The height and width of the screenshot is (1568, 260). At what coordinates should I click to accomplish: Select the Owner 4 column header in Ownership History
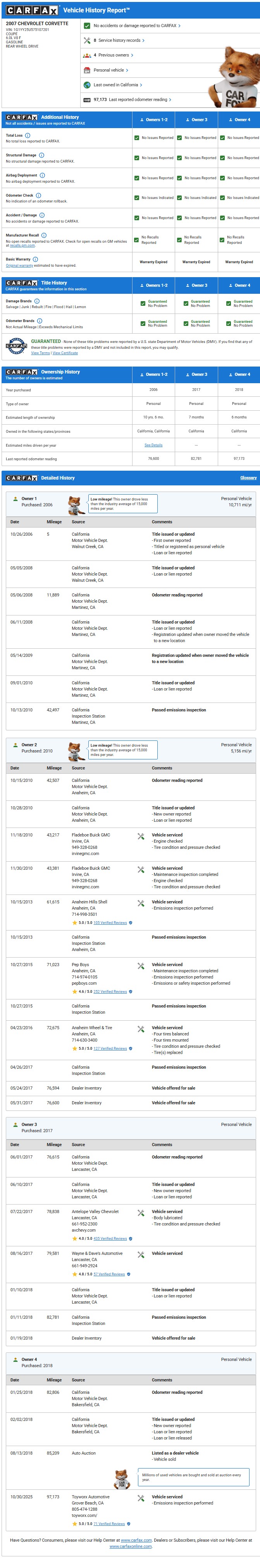239,374
